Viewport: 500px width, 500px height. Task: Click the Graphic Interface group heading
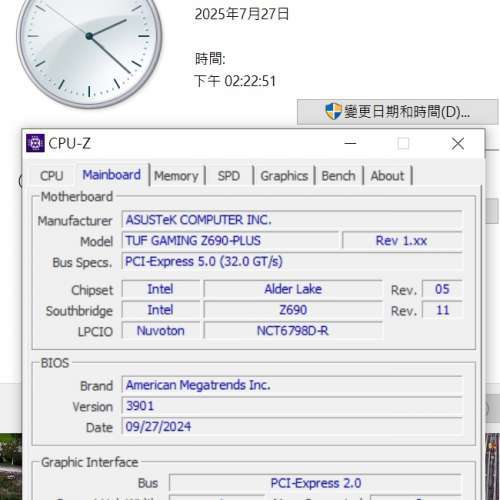tap(89, 462)
